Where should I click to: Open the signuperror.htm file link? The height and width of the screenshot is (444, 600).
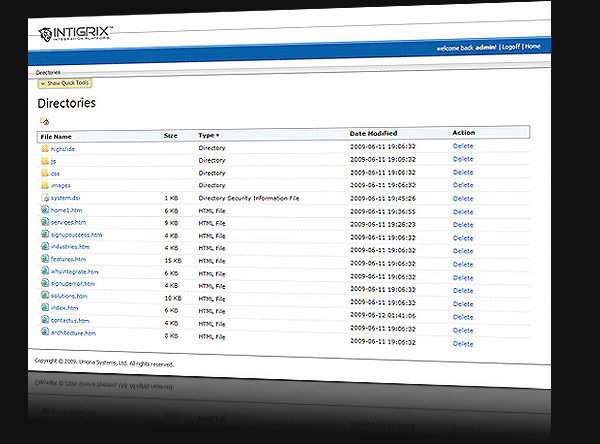[x=73, y=284]
